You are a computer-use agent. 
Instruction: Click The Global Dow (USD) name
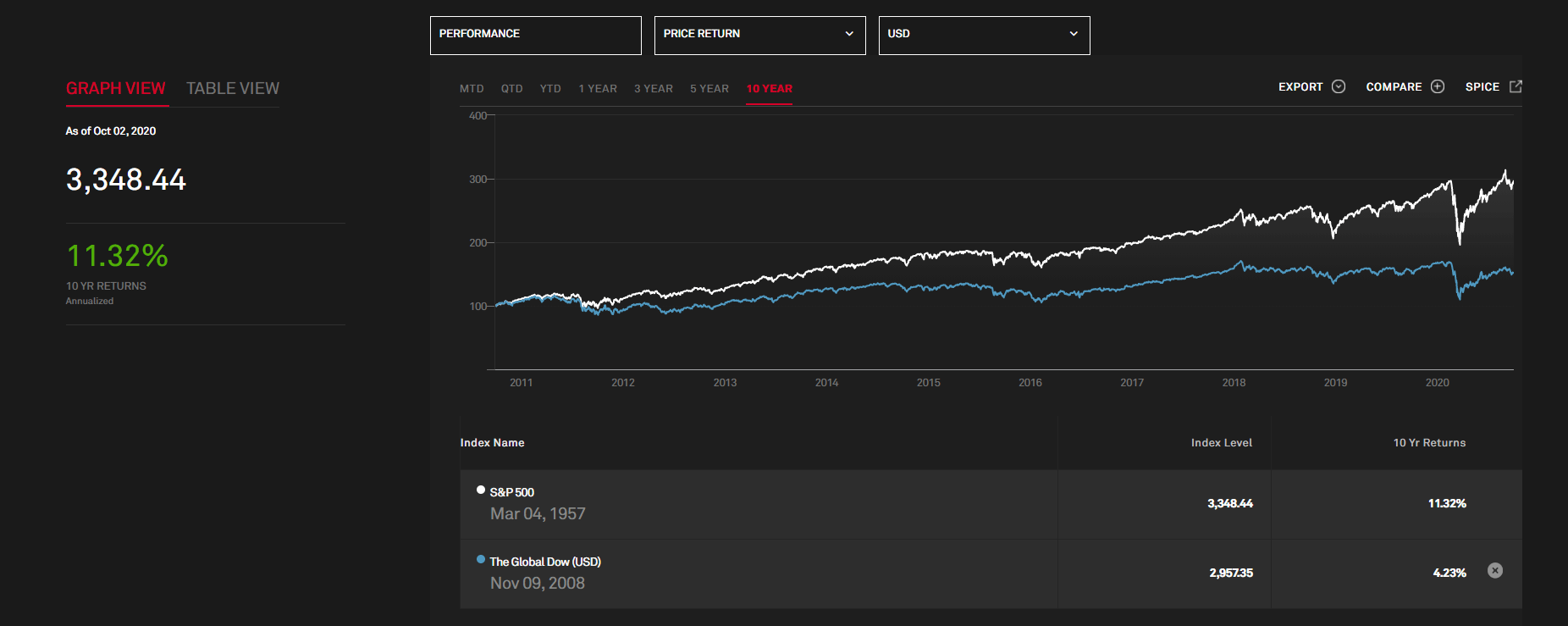pos(545,562)
